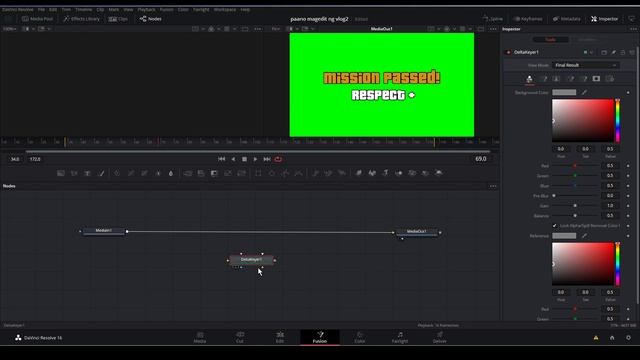640x360 pixels.
Task: Open the Settings tab icon in Inspector
Action: (x=610, y=79)
